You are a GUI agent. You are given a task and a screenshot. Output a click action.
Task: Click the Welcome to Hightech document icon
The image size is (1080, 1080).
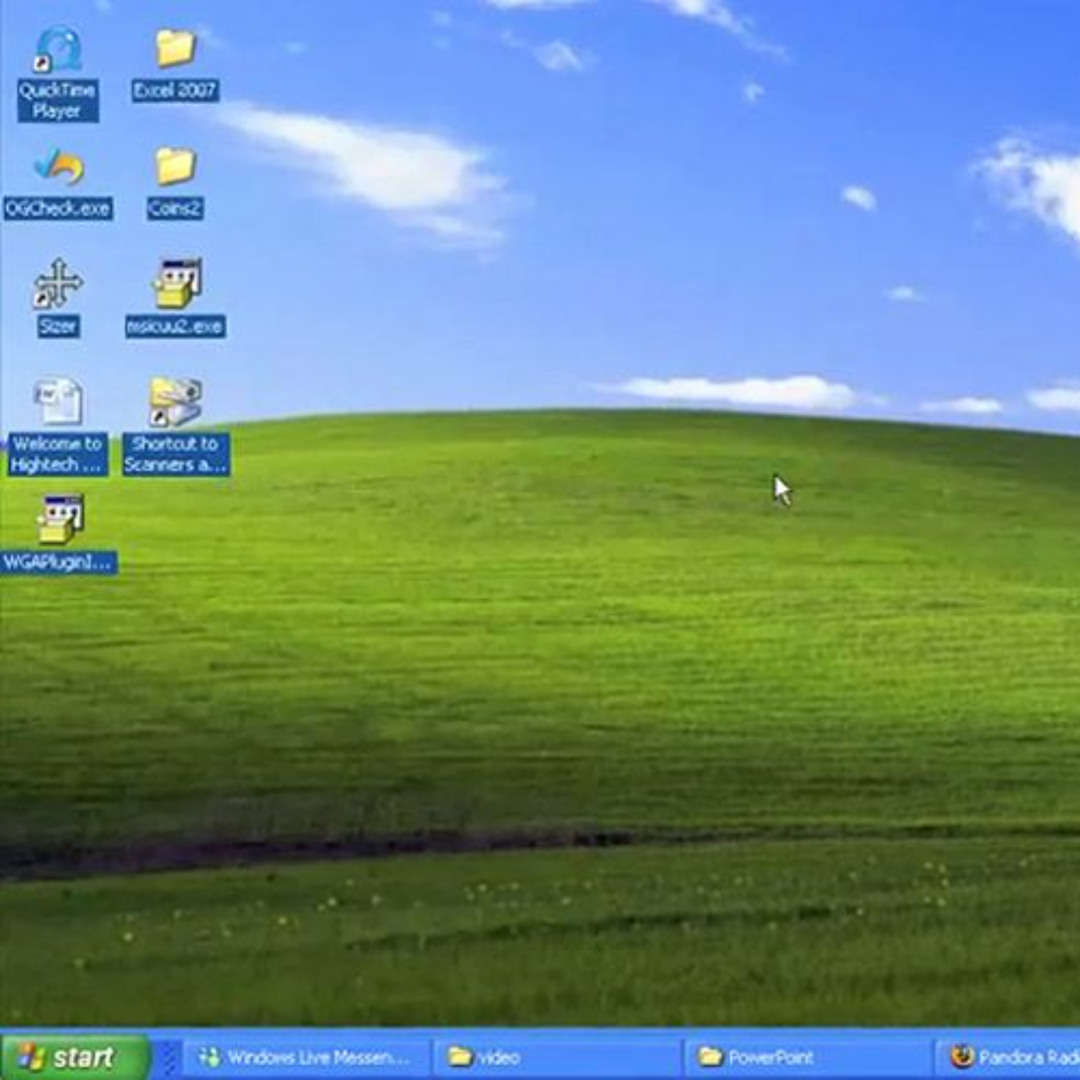(57, 402)
